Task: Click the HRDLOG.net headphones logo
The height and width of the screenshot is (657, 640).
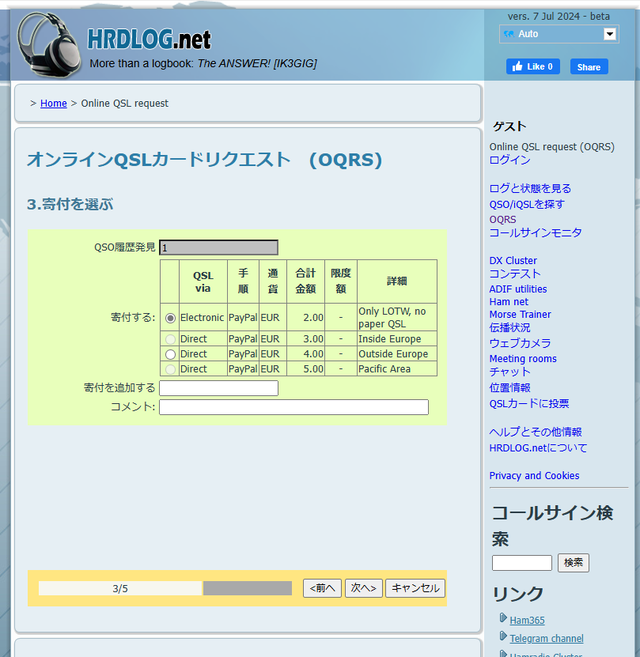Action: 48,45
